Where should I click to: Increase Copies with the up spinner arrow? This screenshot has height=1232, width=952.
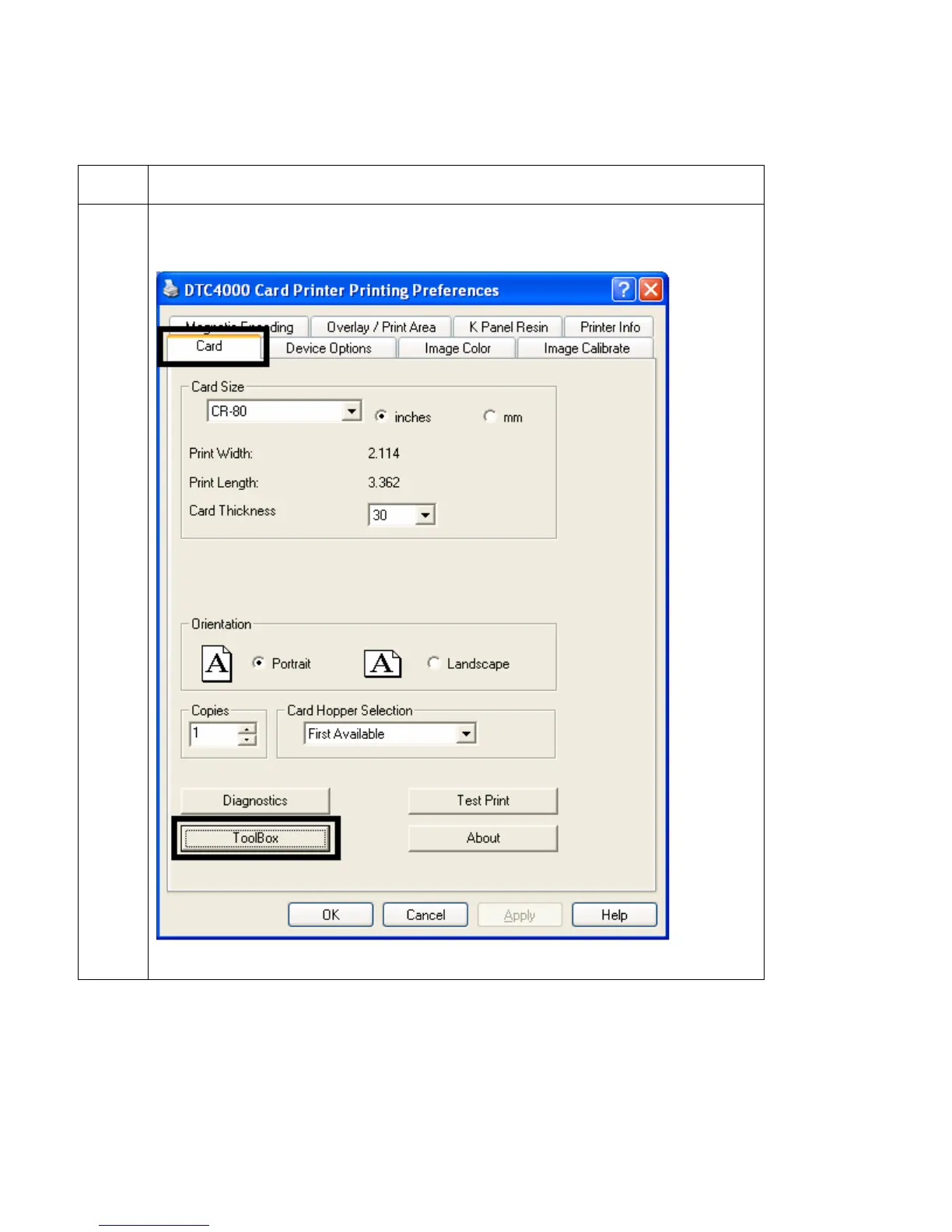tap(247, 729)
